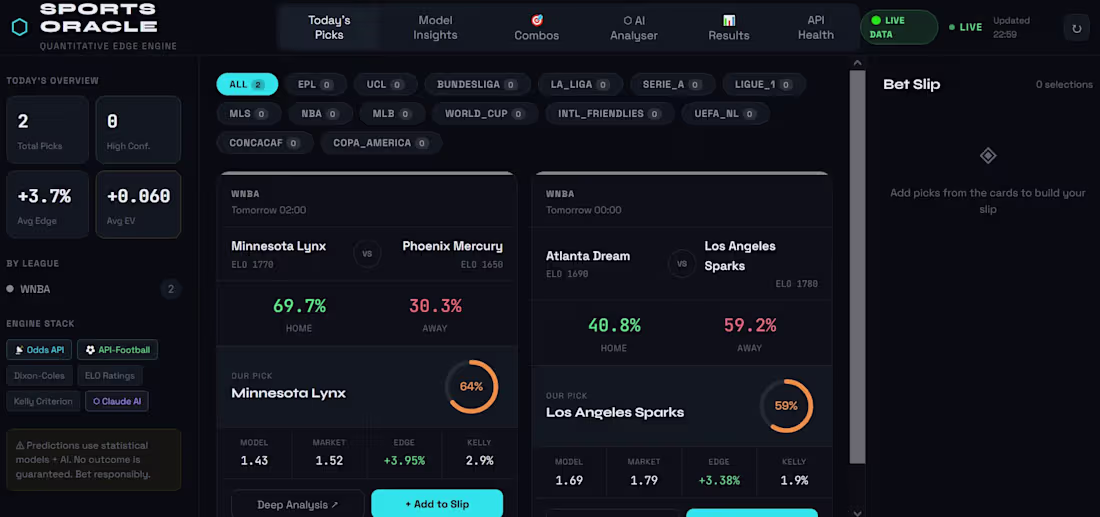This screenshot has width=1100, height=517.
Task: Click the LIVE DATA status pill
Action: [899, 27]
